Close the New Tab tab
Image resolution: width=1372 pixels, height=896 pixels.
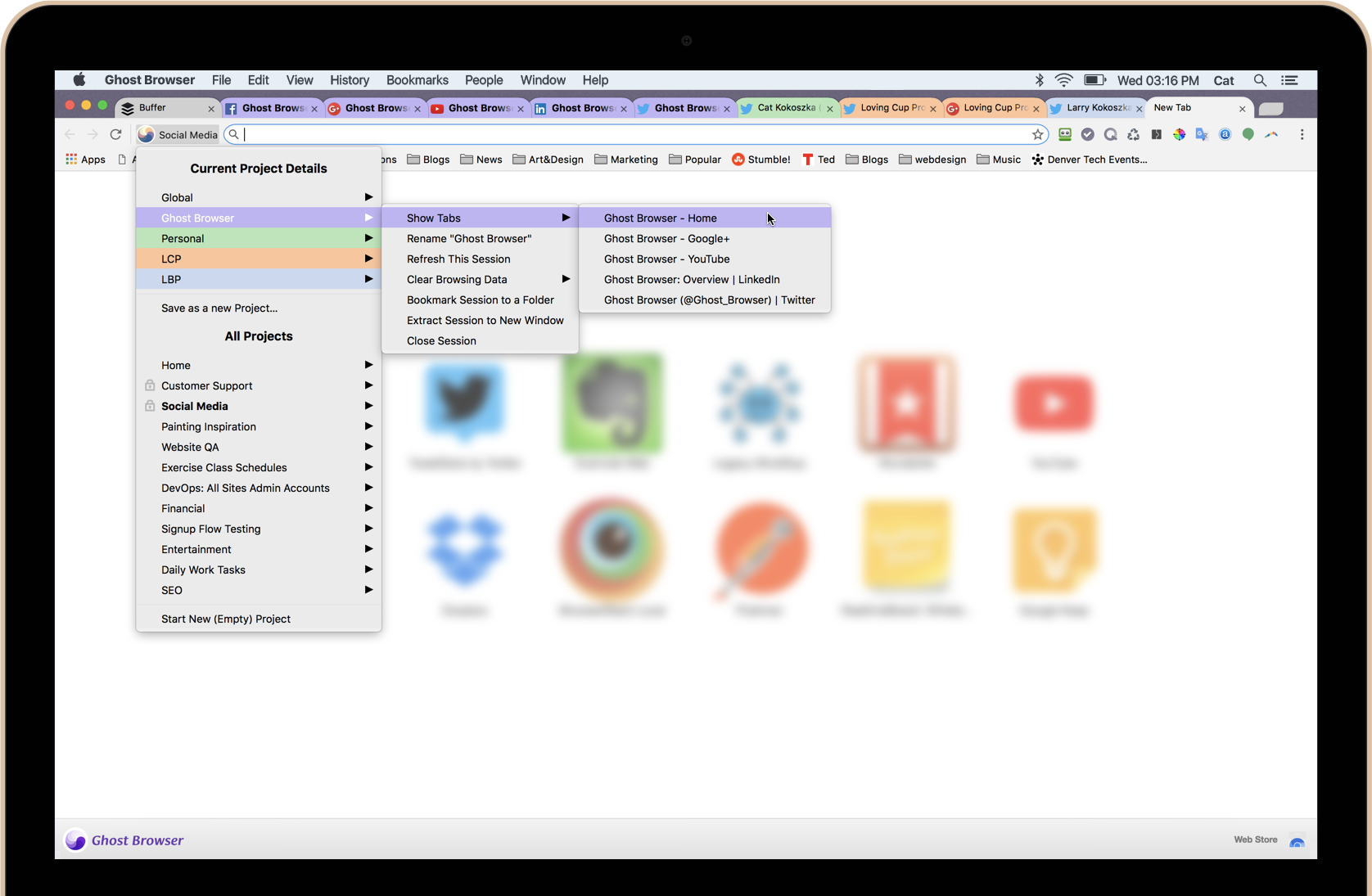coord(1242,108)
